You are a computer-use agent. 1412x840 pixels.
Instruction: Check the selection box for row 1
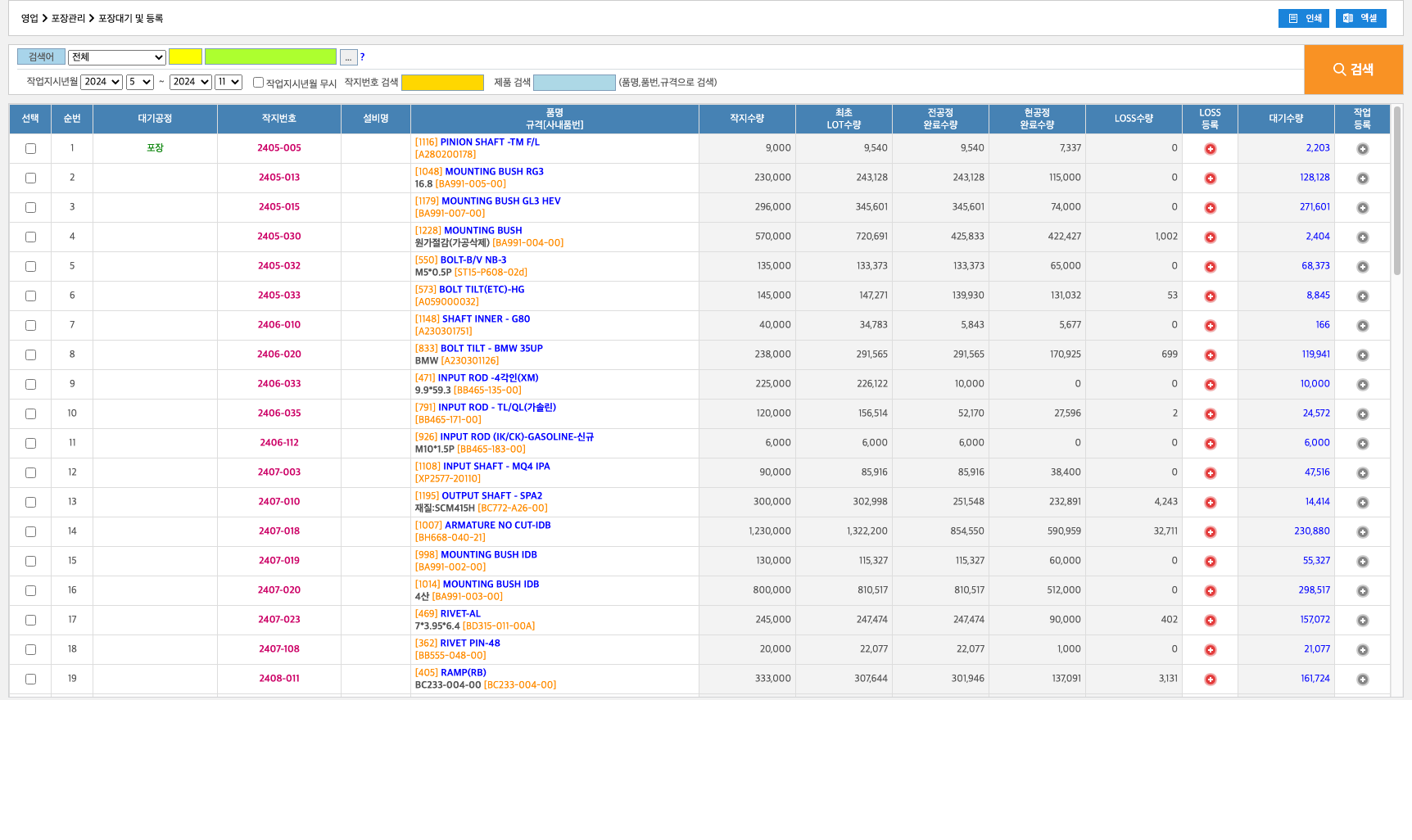coord(30,149)
